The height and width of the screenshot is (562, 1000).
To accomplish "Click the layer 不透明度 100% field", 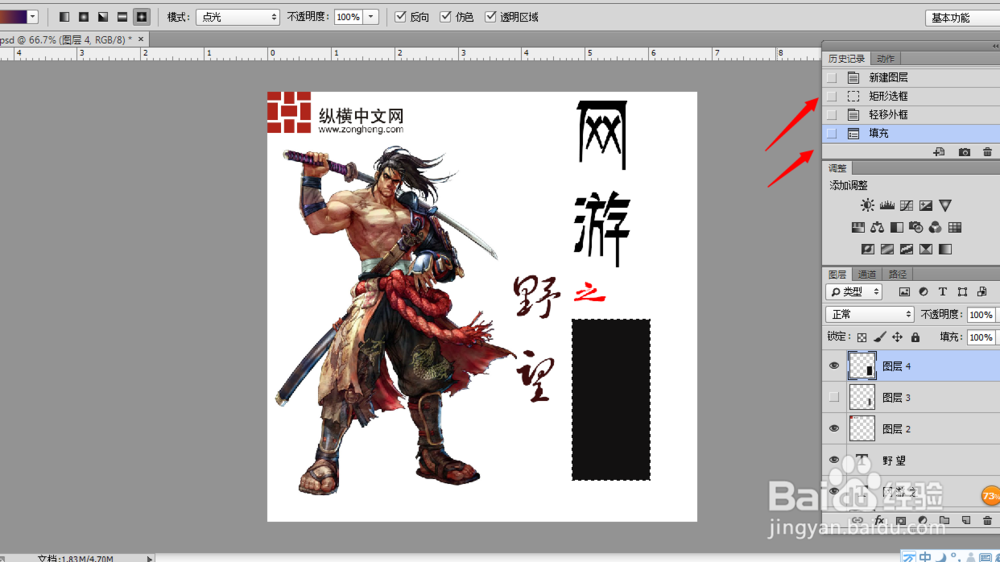I will tap(982, 314).
